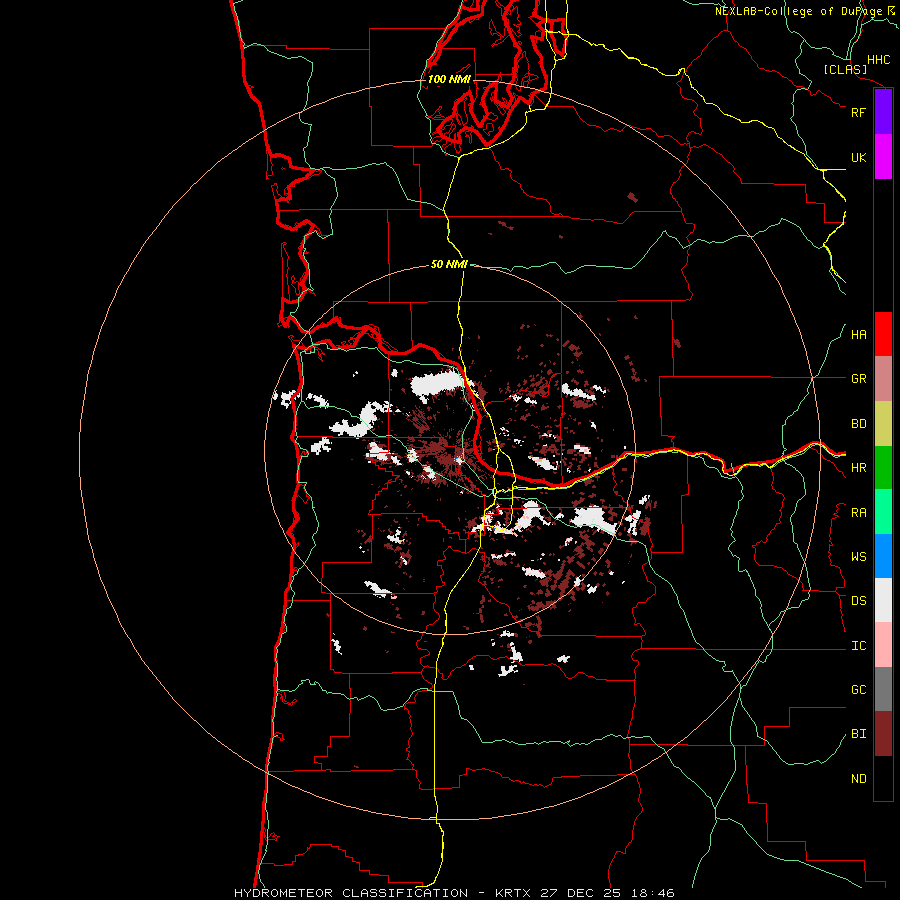
Task: Click the GR legend color swatch
Action: coord(883,379)
